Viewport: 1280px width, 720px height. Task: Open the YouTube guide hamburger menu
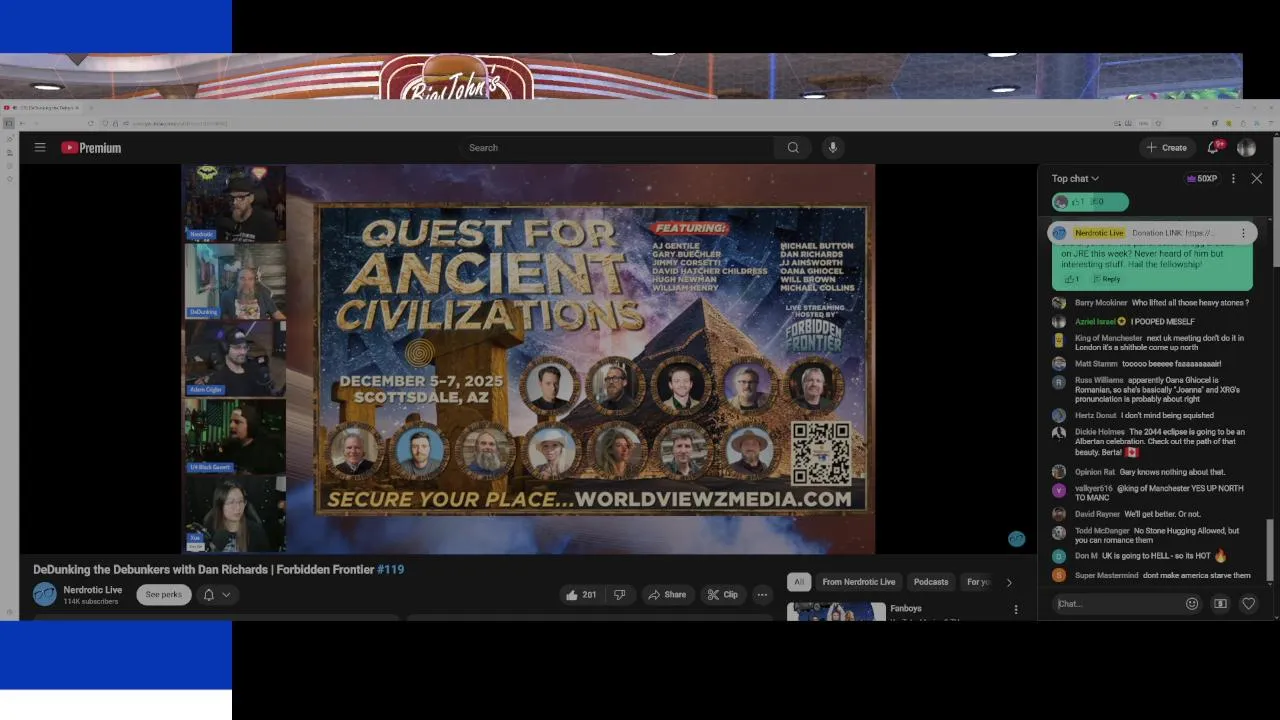point(40,147)
